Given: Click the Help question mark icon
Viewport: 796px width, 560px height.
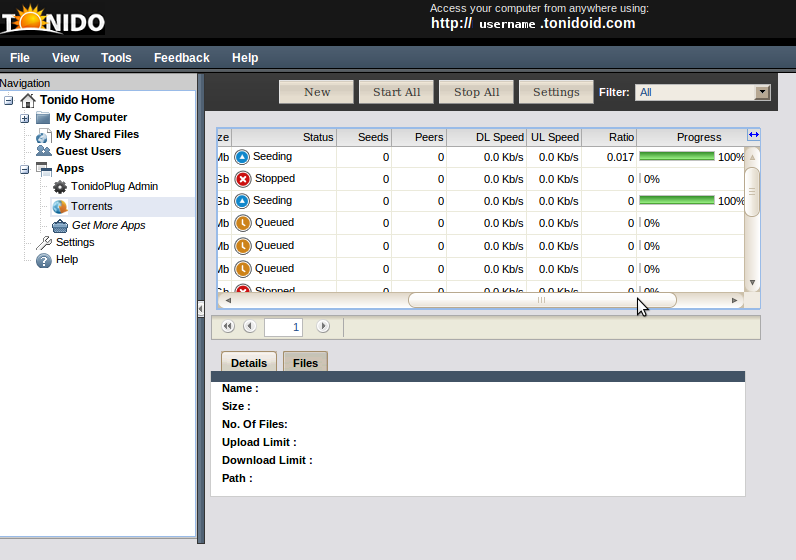Looking at the screenshot, I should point(43,260).
